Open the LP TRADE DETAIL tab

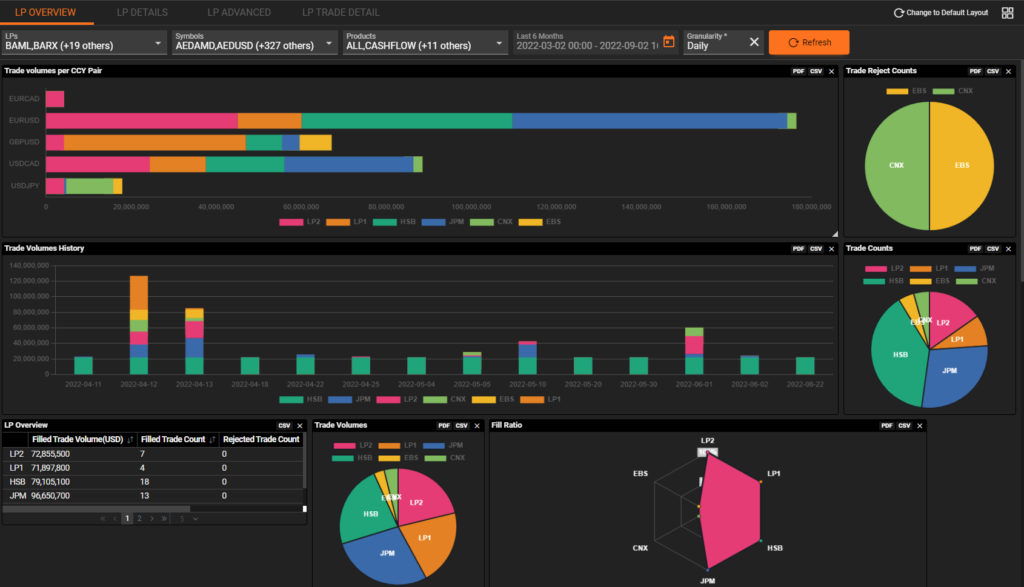(x=340, y=12)
